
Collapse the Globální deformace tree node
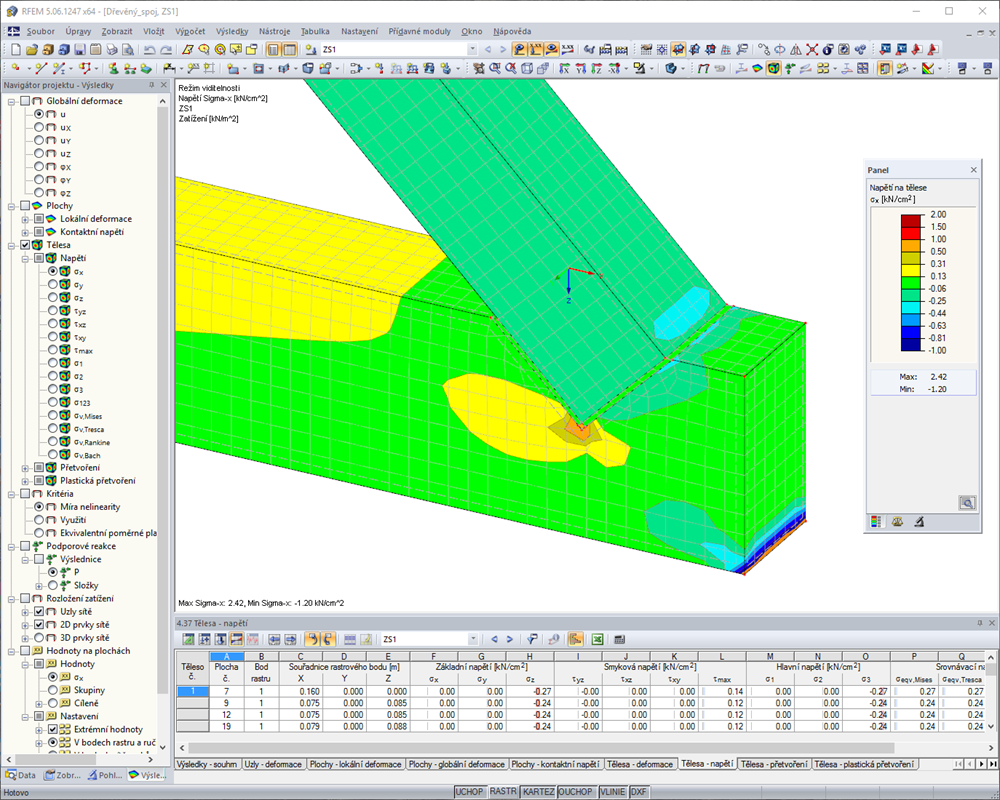(11, 101)
